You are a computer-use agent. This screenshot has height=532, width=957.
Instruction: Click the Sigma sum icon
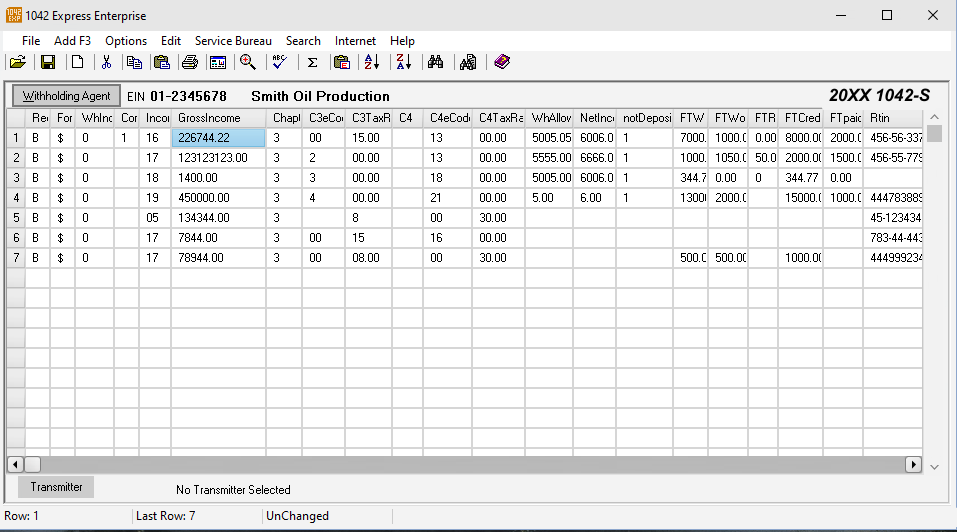pyautogui.click(x=312, y=62)
